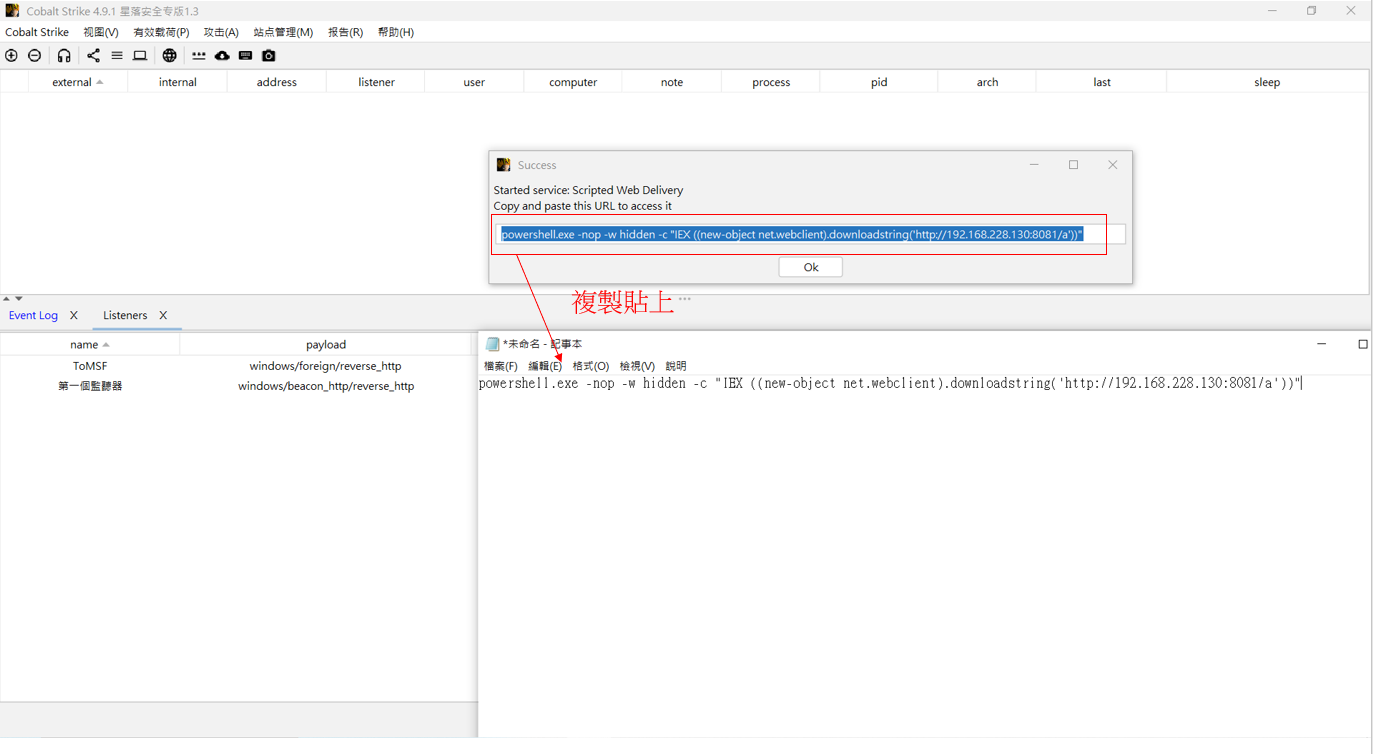Viewport: 1373px width, 754px height.
Task: Open Notepad 說明 menu
Action: pyautogui.click(x=676, y=366)
